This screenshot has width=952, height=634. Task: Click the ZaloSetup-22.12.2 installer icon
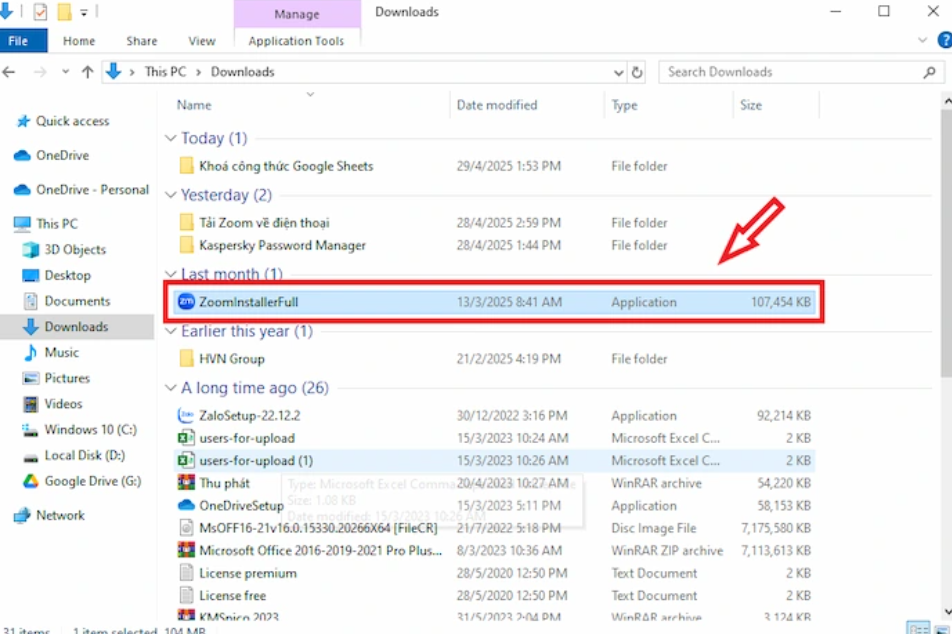[x=186, y=416]
